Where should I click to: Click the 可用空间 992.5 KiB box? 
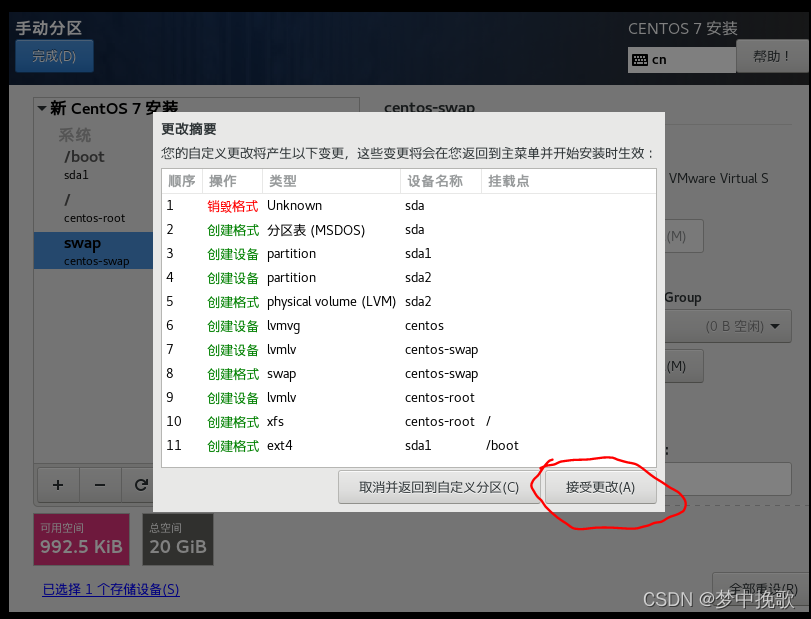82,539
